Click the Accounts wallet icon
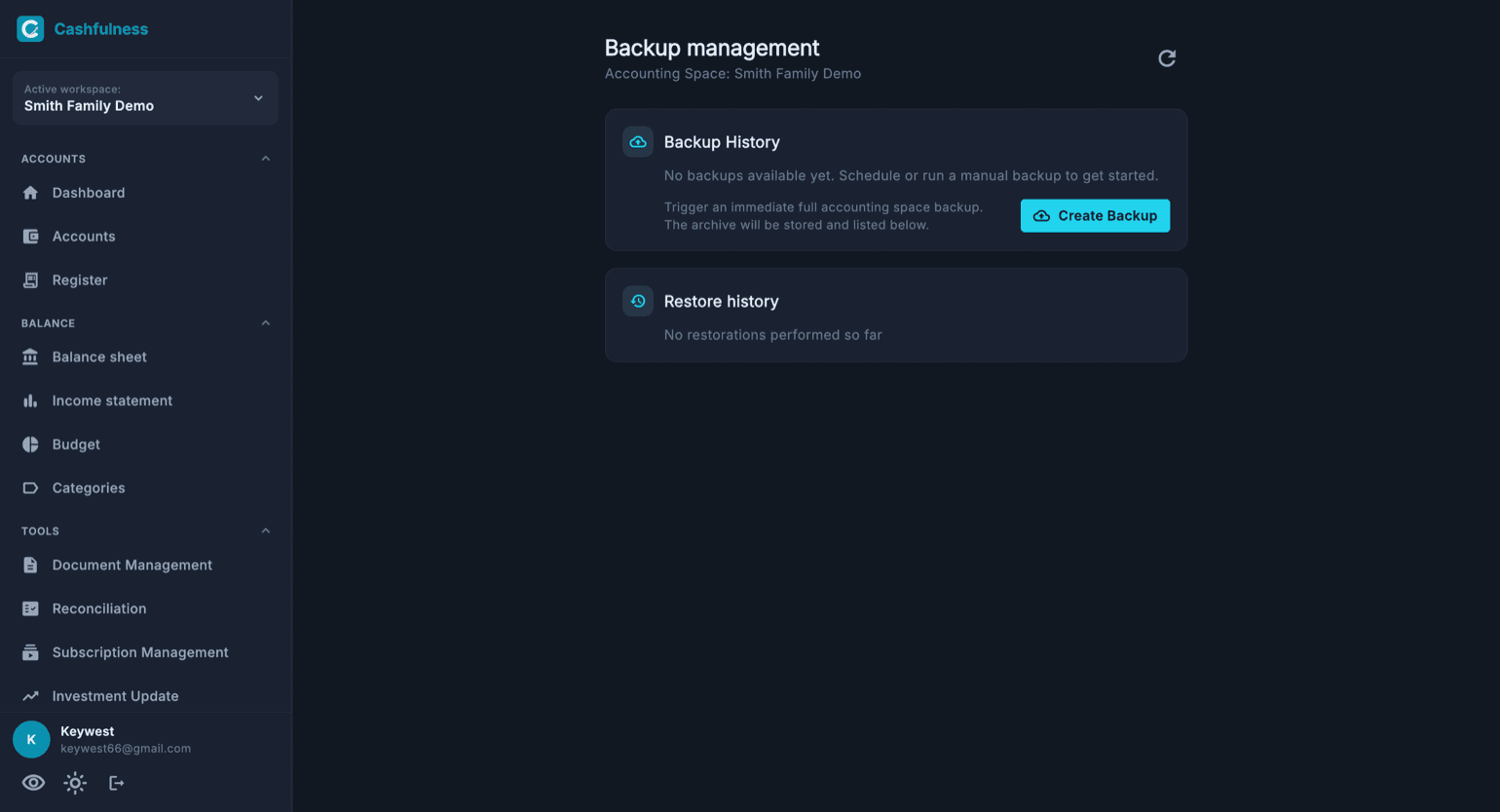Image resolution: width=1500 pixels, height=812 pixels. 30,237
